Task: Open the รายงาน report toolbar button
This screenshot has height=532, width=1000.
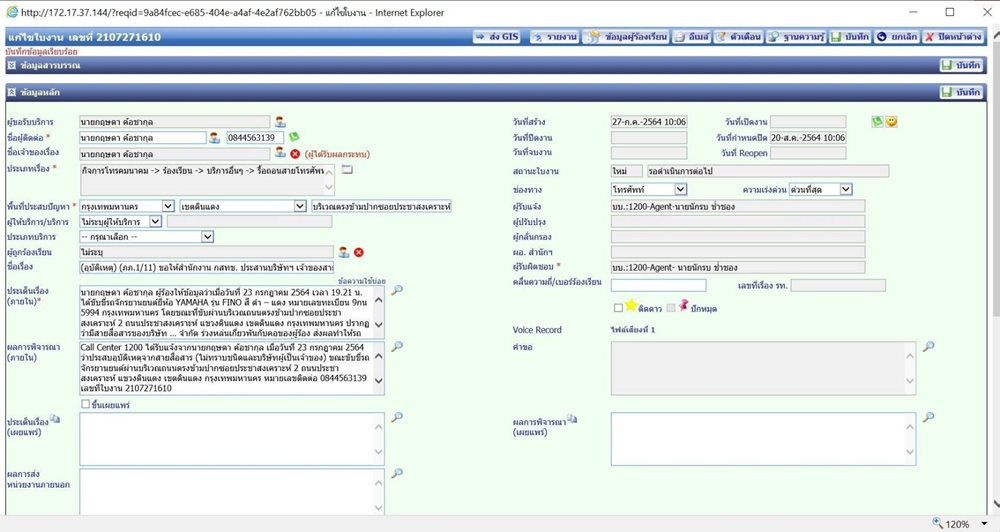Action: [554, 37]
